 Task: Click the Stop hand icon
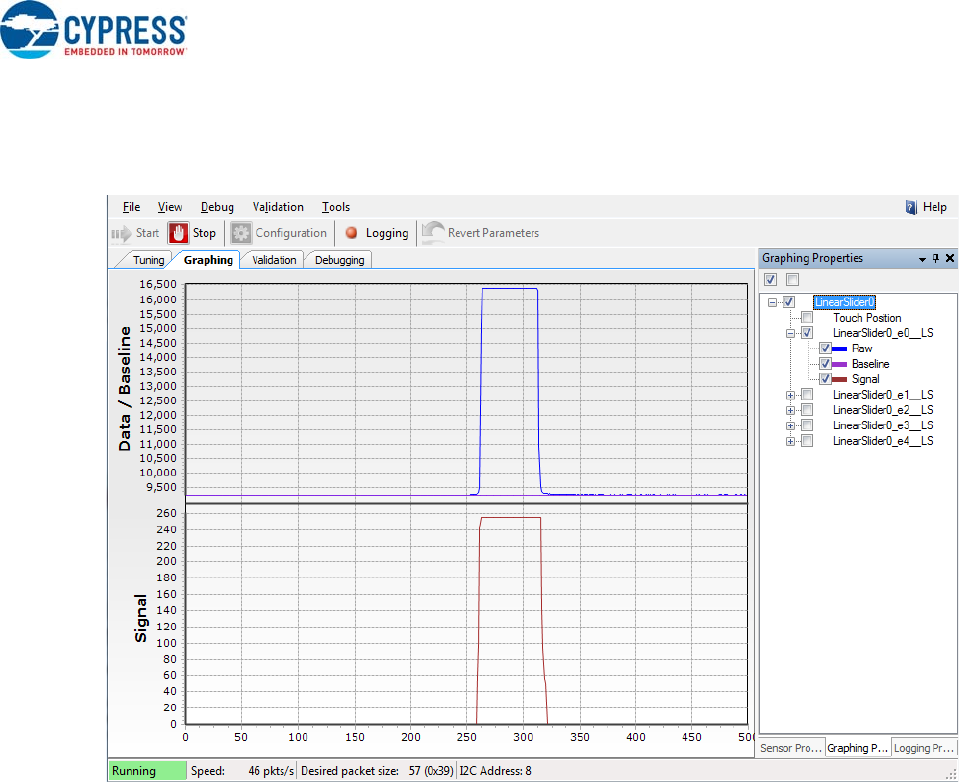179,233
